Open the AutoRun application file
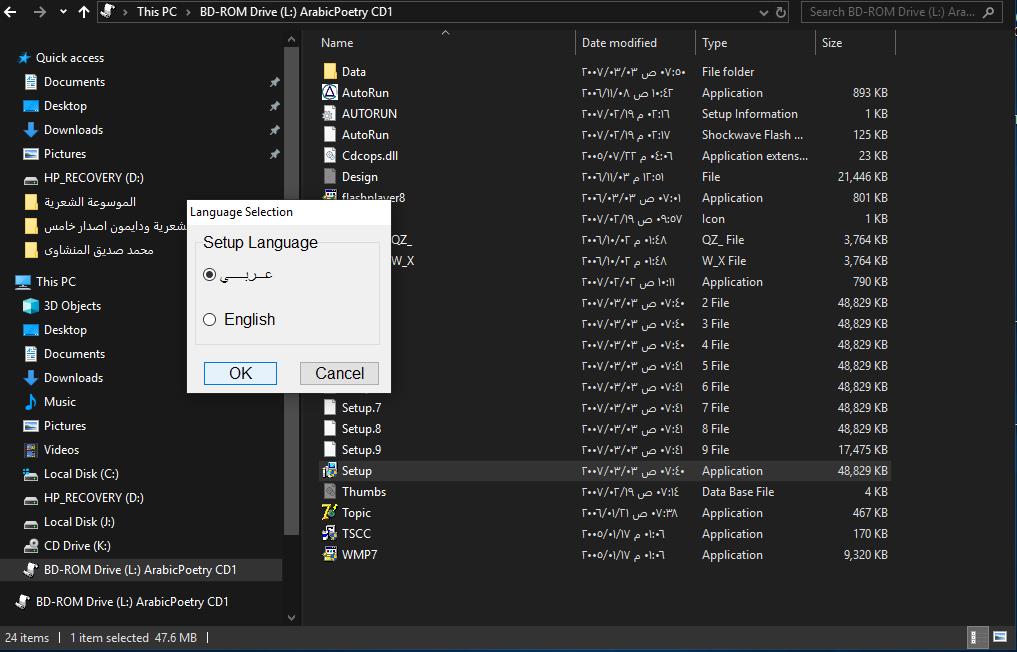 (365, 93)
